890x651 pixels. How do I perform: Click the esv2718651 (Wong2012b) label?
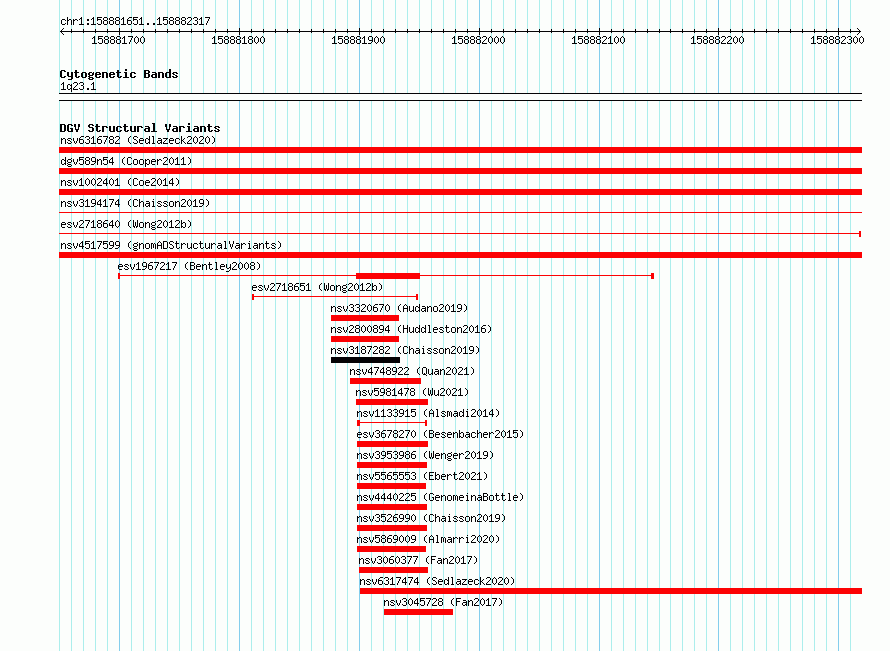coord(317,287)
